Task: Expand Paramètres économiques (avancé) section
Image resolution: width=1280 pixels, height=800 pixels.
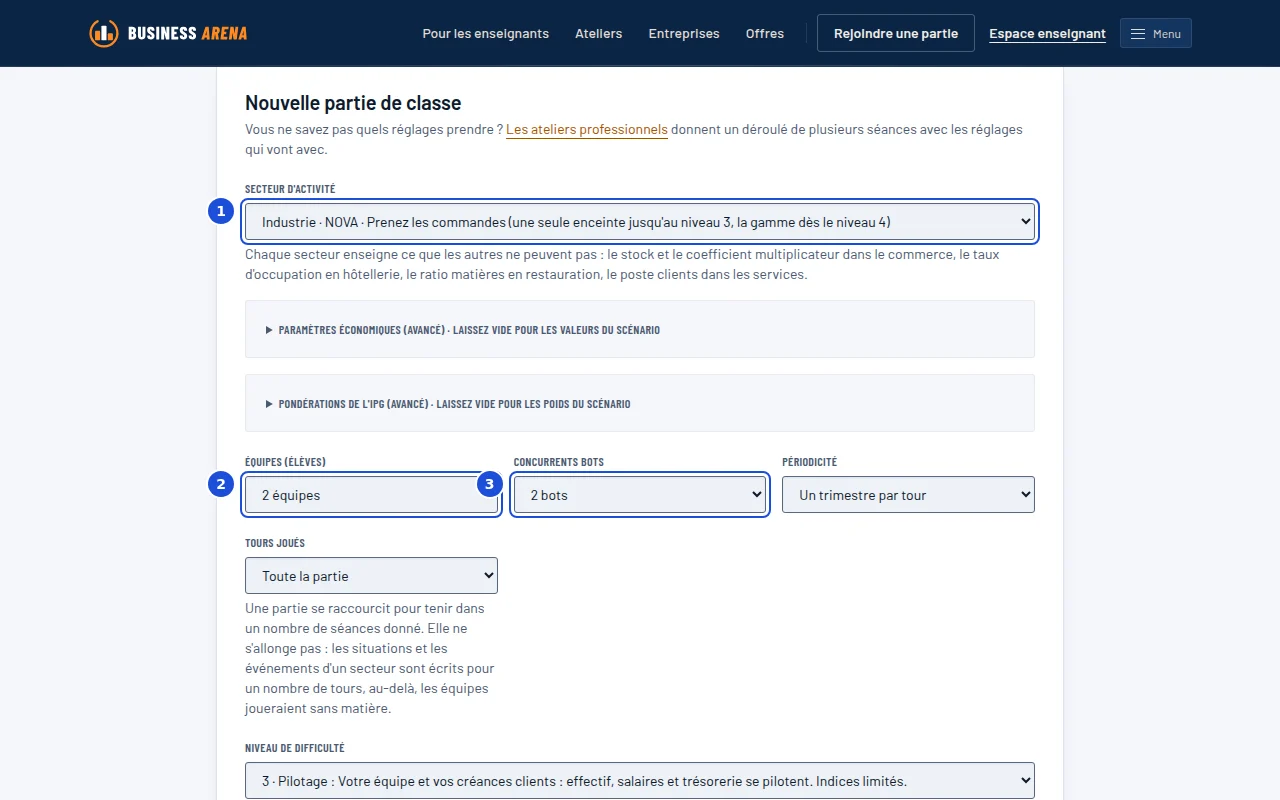Action: (x=640, y=329)
